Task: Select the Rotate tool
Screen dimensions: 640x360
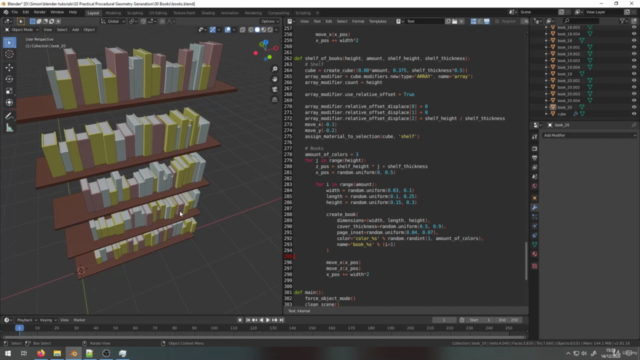Action: [x=9, y=79]
